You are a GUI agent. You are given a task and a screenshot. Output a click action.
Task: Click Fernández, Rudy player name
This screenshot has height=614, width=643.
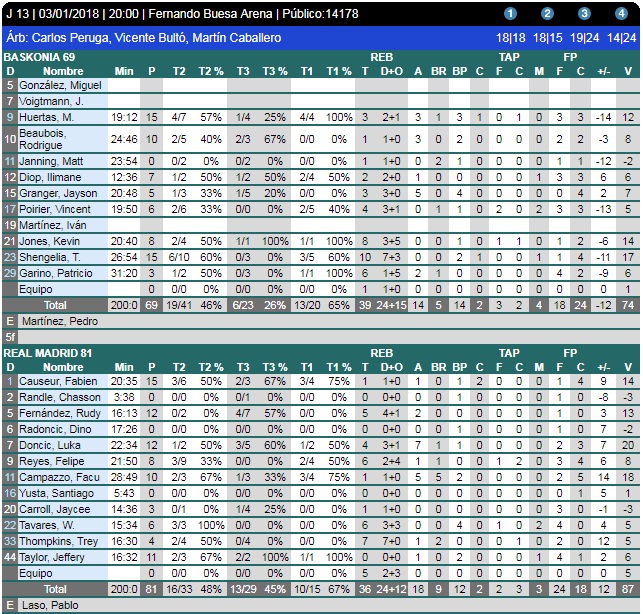(56, 413)
